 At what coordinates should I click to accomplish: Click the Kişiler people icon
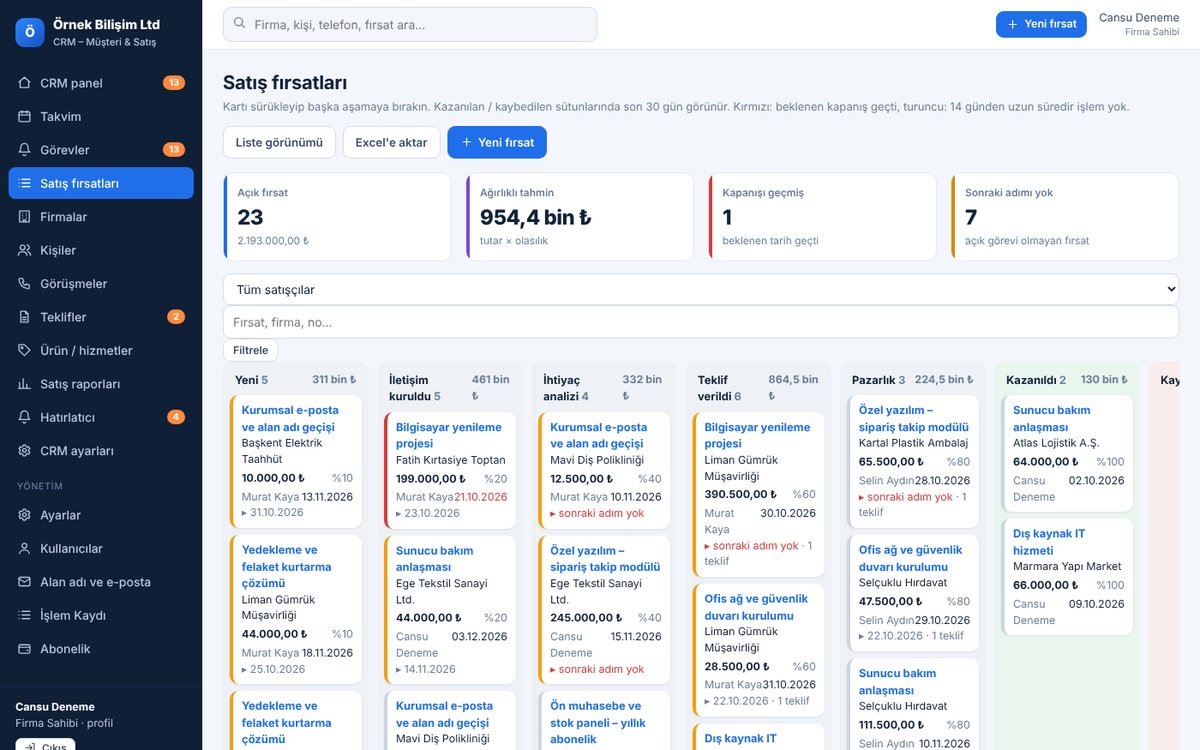25,250
